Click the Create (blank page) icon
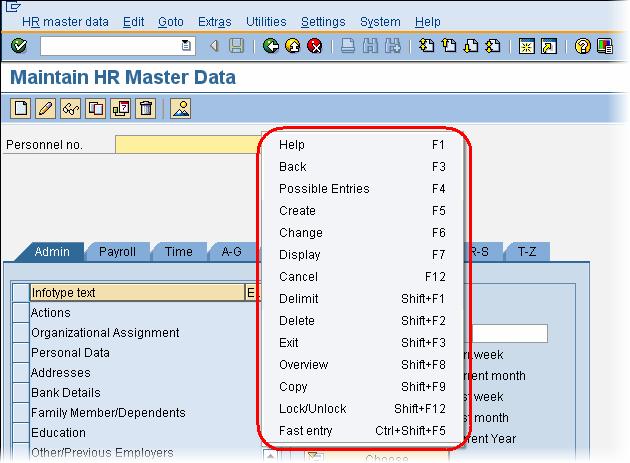 pos(20,108)
